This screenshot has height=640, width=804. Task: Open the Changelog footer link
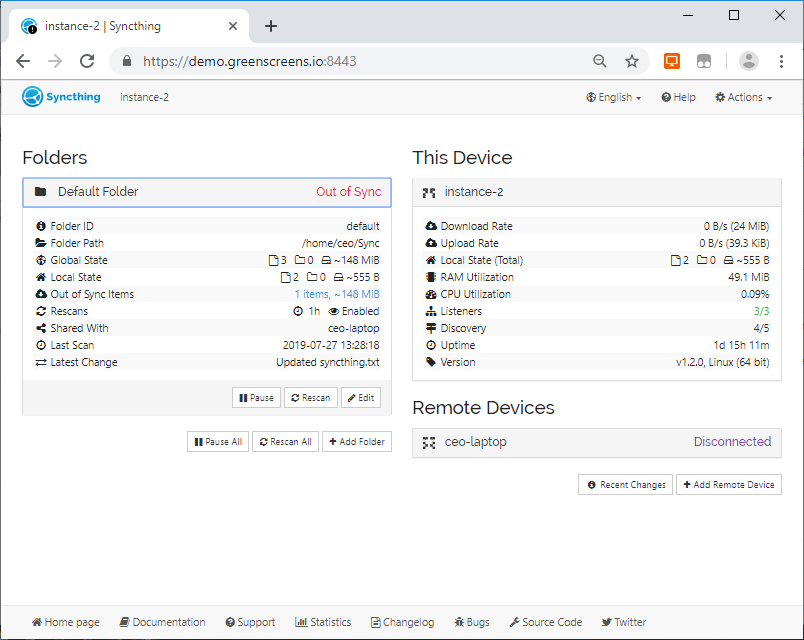[x=403, y=622]
